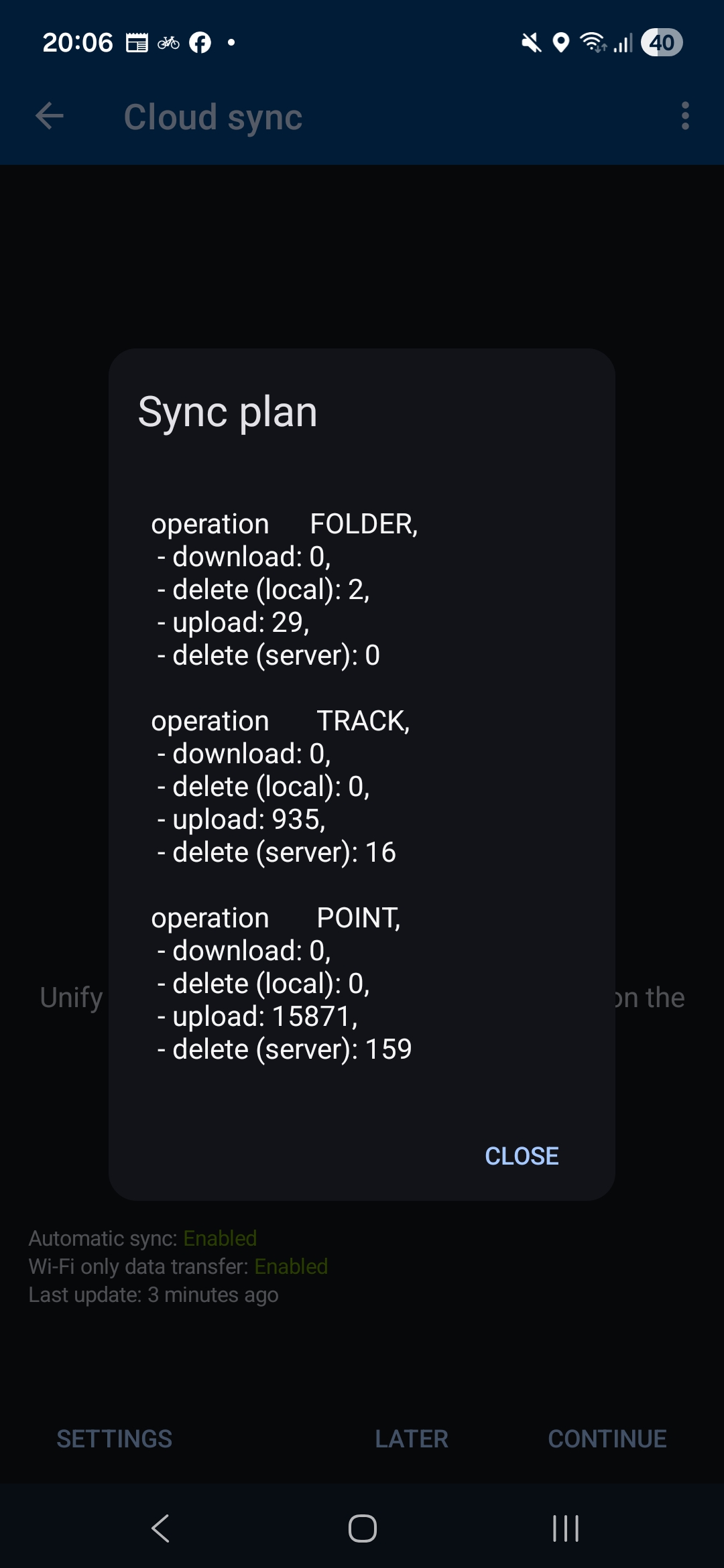Tap the Automatic sync Enabled status
Image resolution: width=724 pixels, height=1568 pixels.
220,1238
